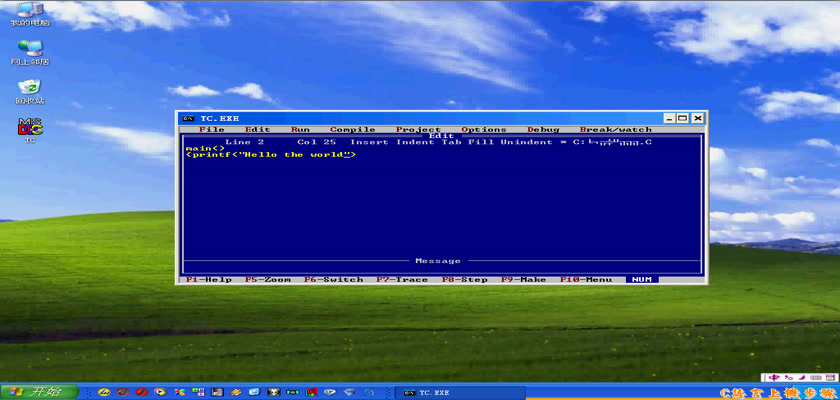
Task: Toggle the IME Chinese/English mode button
Action: 774,377
